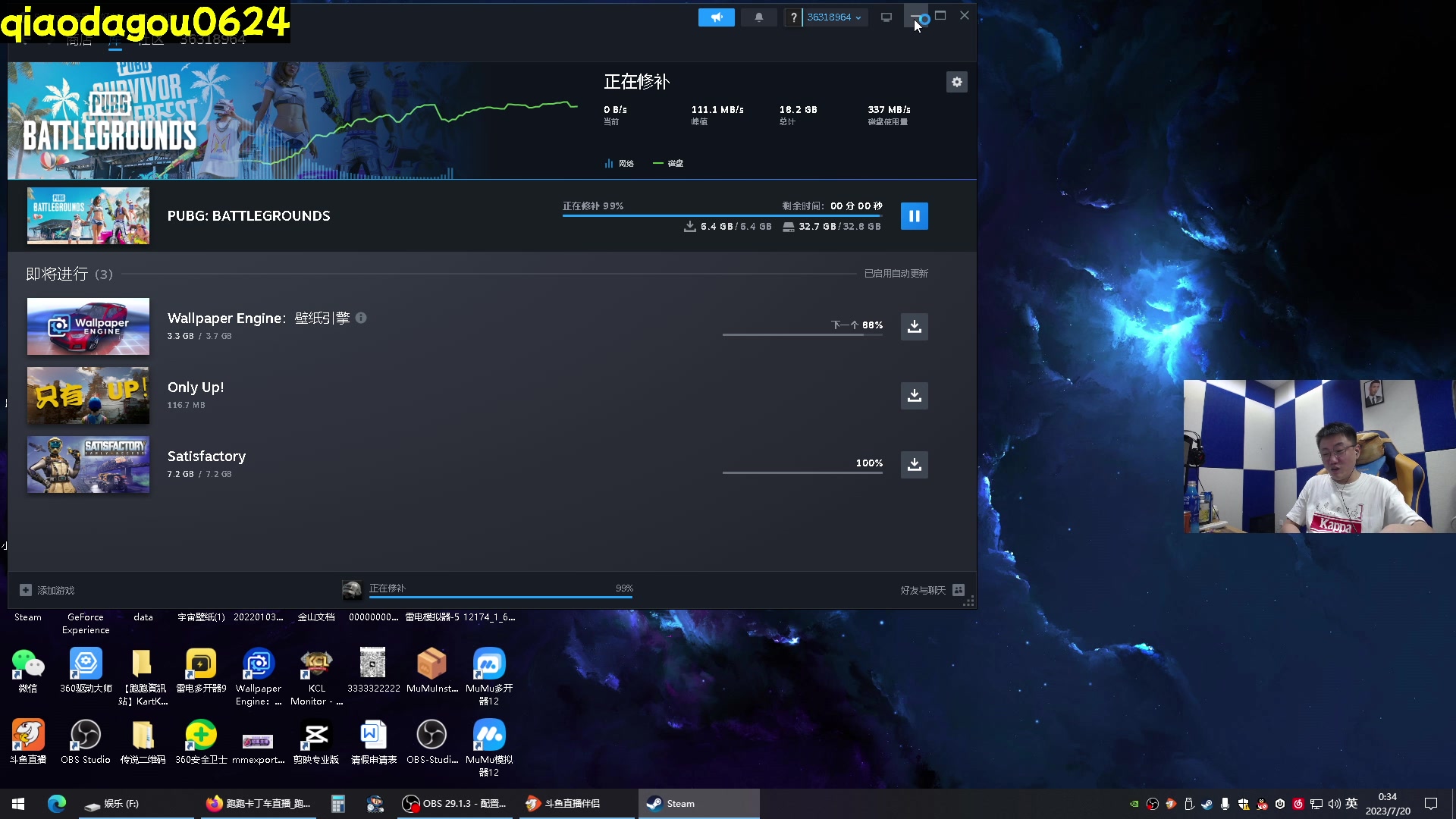Open the MuMu多开器12 desktop icon
The width and height of the screenshot is (1456, 819).
pos(489,677)
